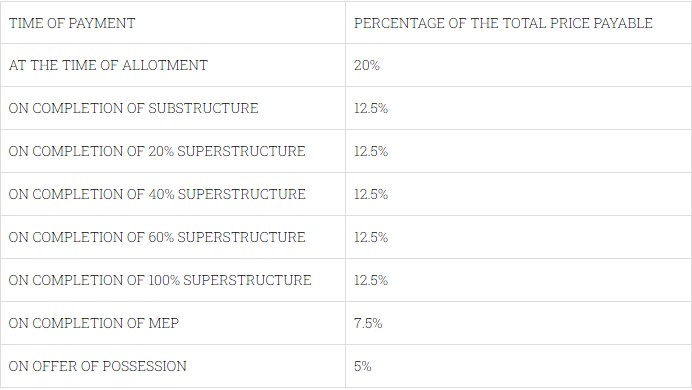Select the 5% value for possession
This screenshot has height=390, width=692.
(362, 366)
